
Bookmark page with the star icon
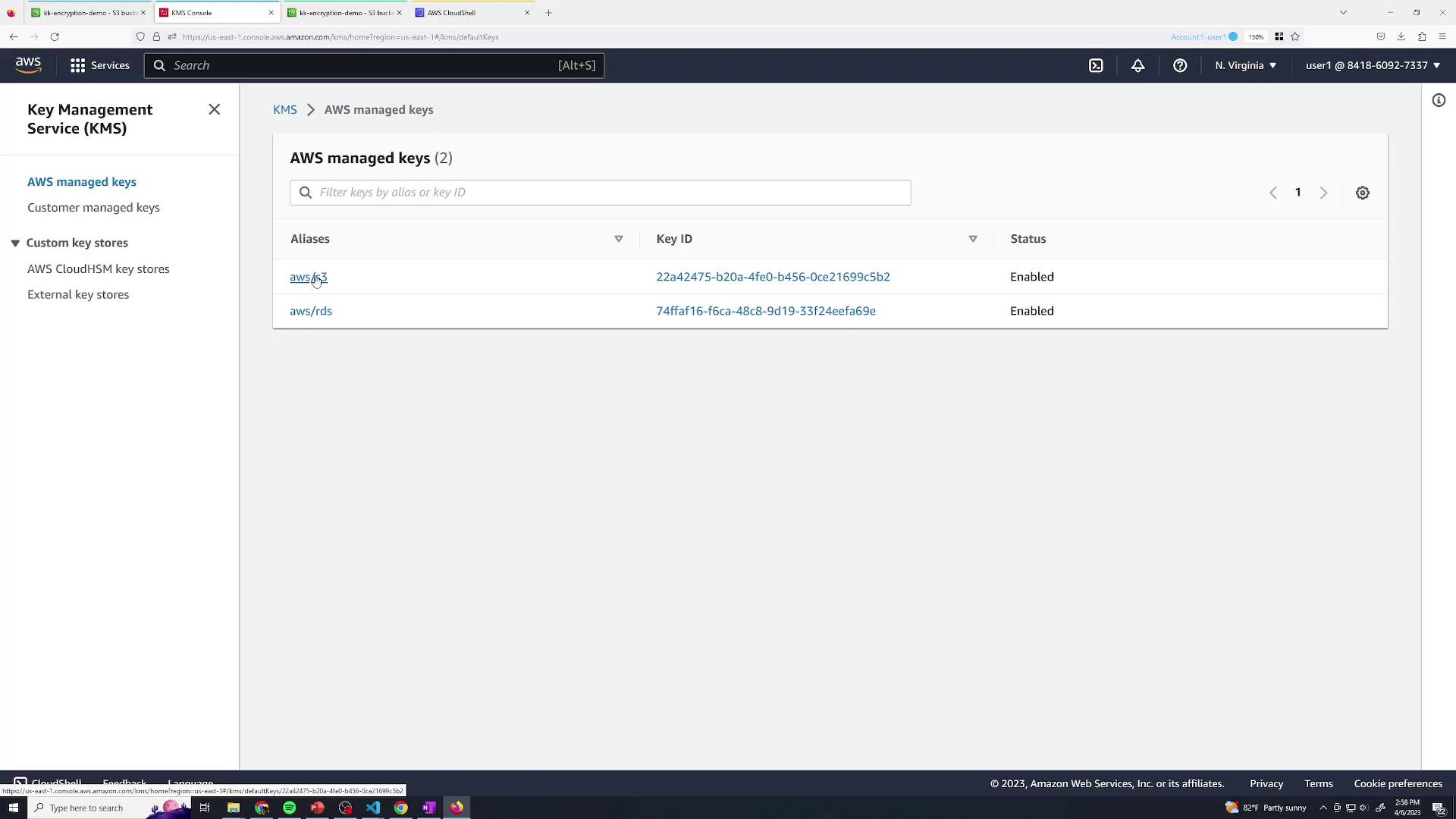[1295, 36]
